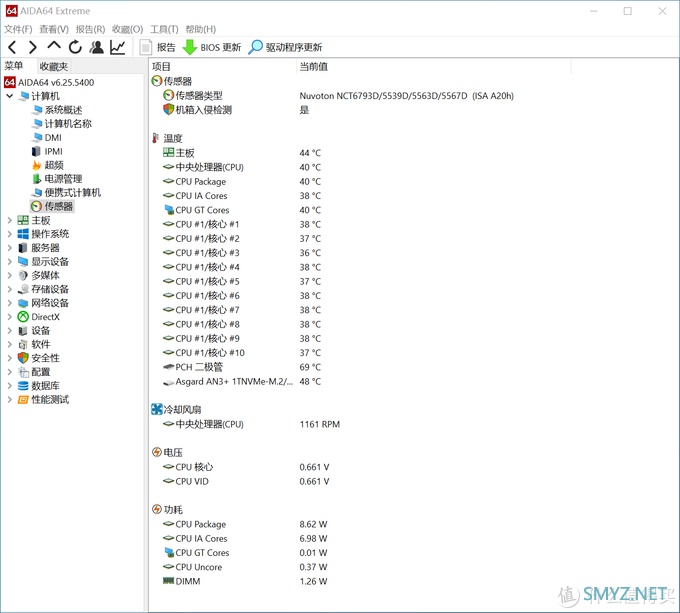Screen dimensions: 680x613
Task: Click the shield icon for 安全性
Action: [x=23, y=358]
